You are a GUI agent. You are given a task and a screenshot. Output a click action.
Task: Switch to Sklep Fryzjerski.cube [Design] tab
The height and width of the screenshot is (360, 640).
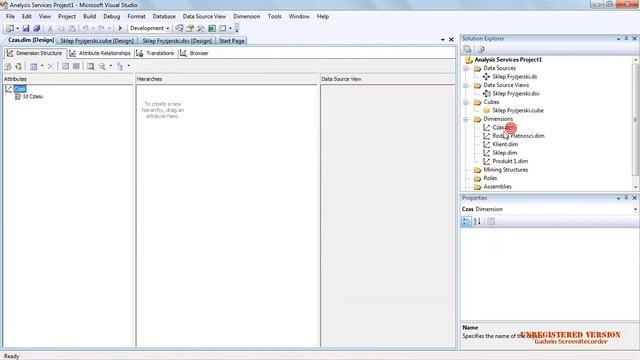click(97, 41)
